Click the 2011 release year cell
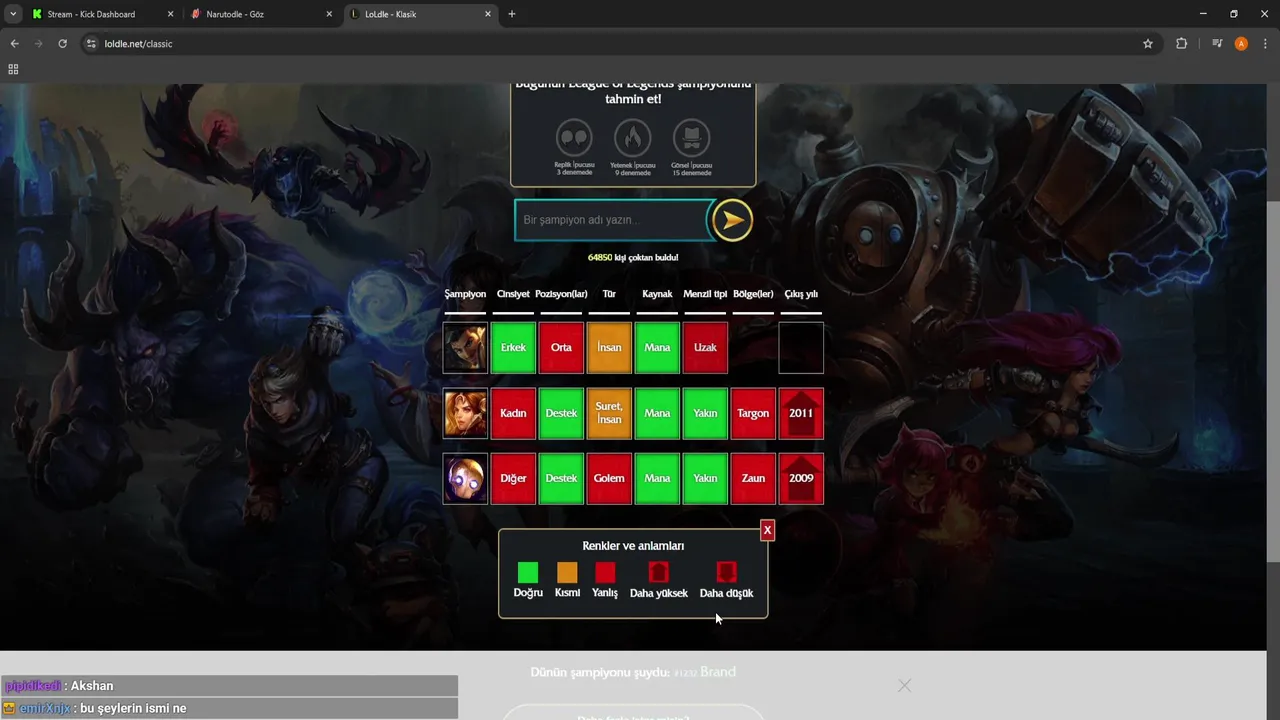The height and width of the screenshot is (720, 1280). coord(801,413)
